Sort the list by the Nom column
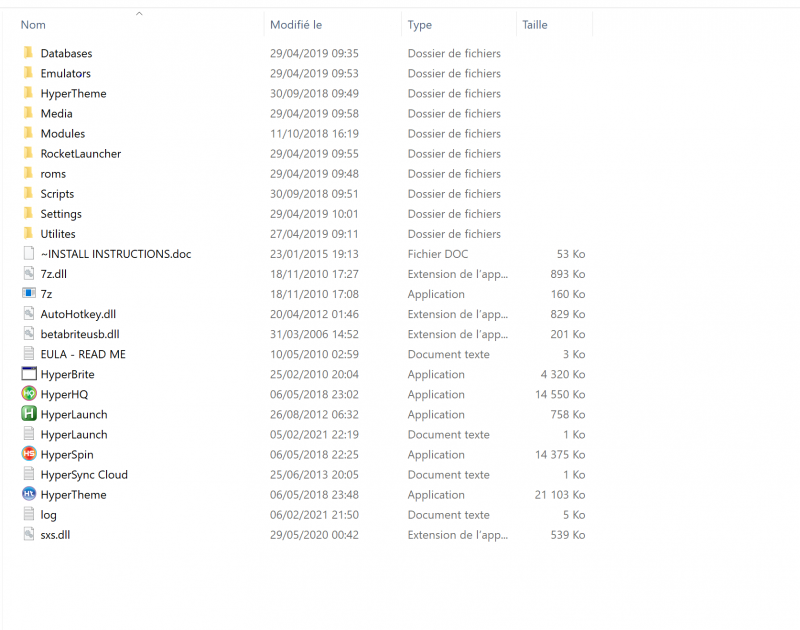This screenshot has height=630, width=800. [33, 24]
